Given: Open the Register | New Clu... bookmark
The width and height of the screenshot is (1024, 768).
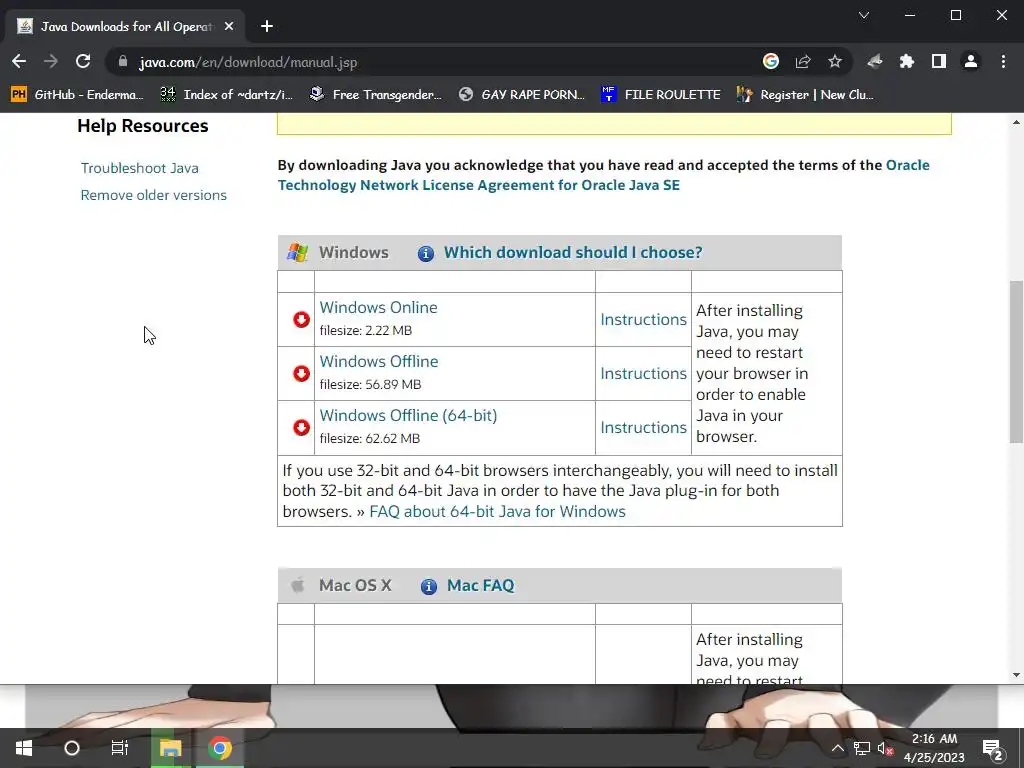Looking at the screenshot, I should (805, 95).
